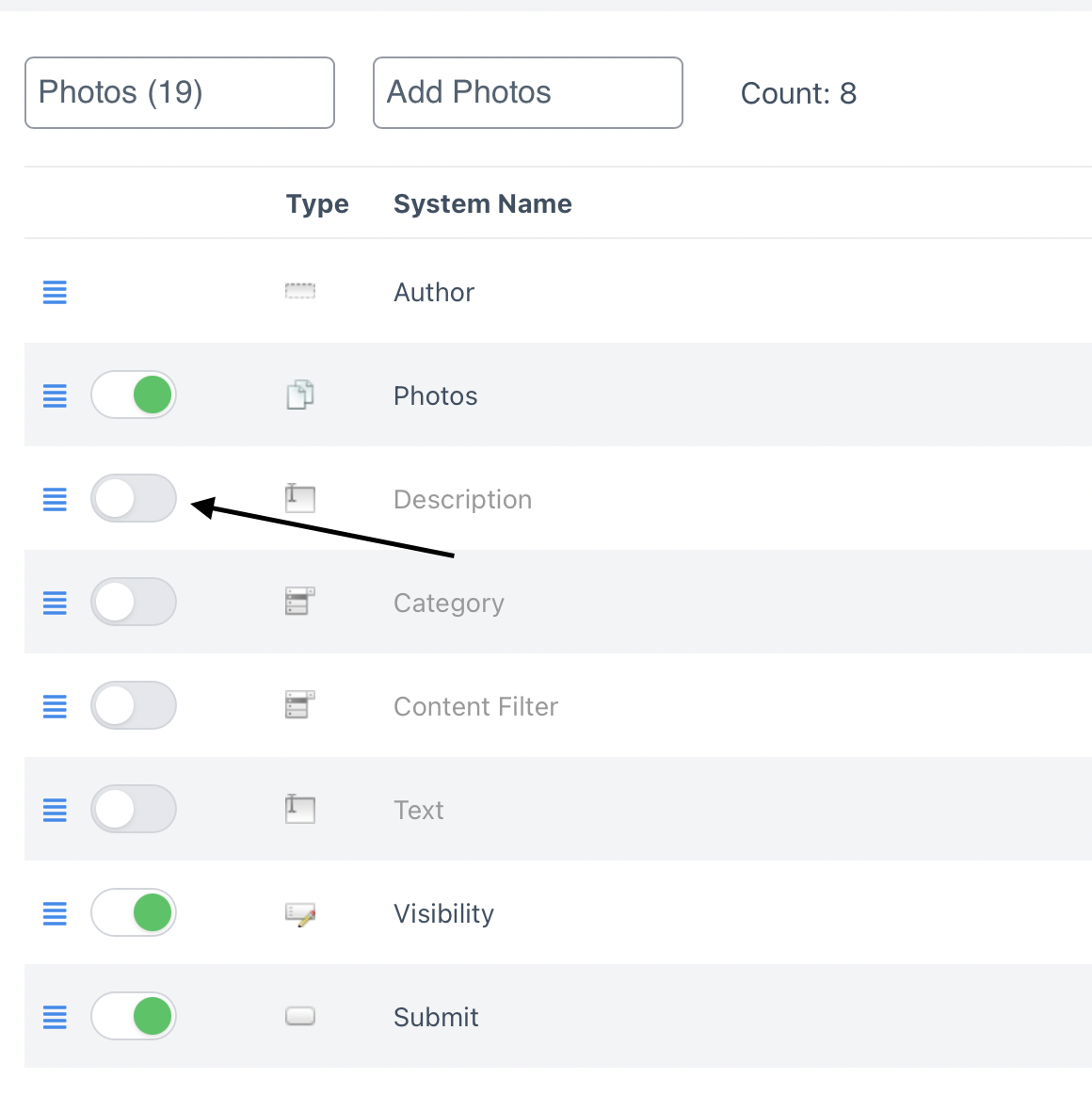Click the Visibility field type icon

pyautogui.click(x=300, y=913)
